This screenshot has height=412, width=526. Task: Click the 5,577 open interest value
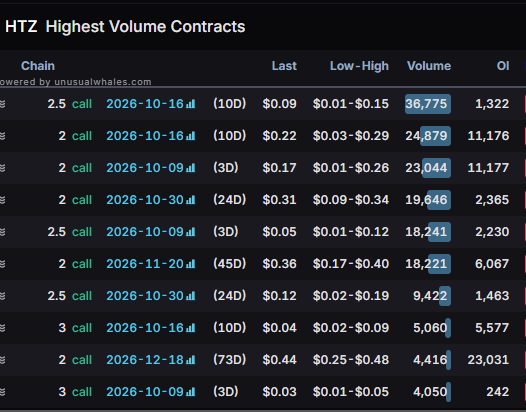(492, 328)
